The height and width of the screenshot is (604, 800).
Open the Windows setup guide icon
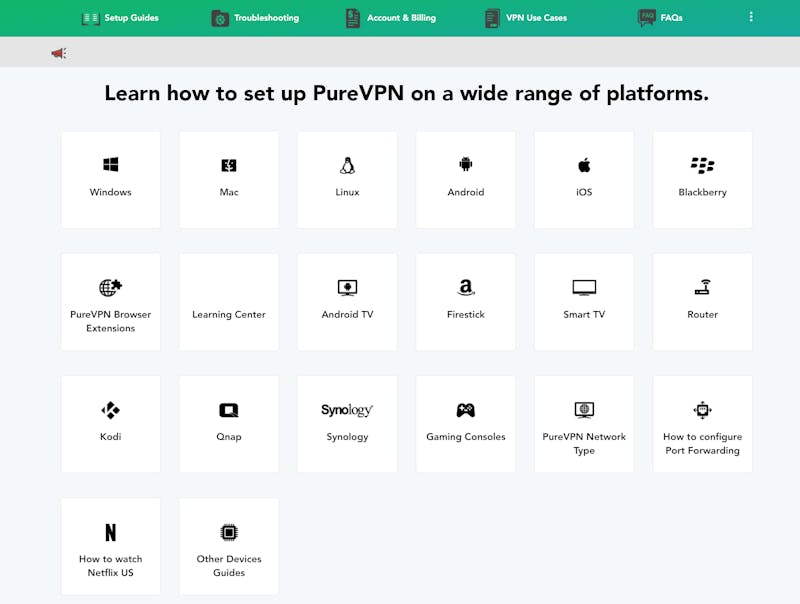111,165
